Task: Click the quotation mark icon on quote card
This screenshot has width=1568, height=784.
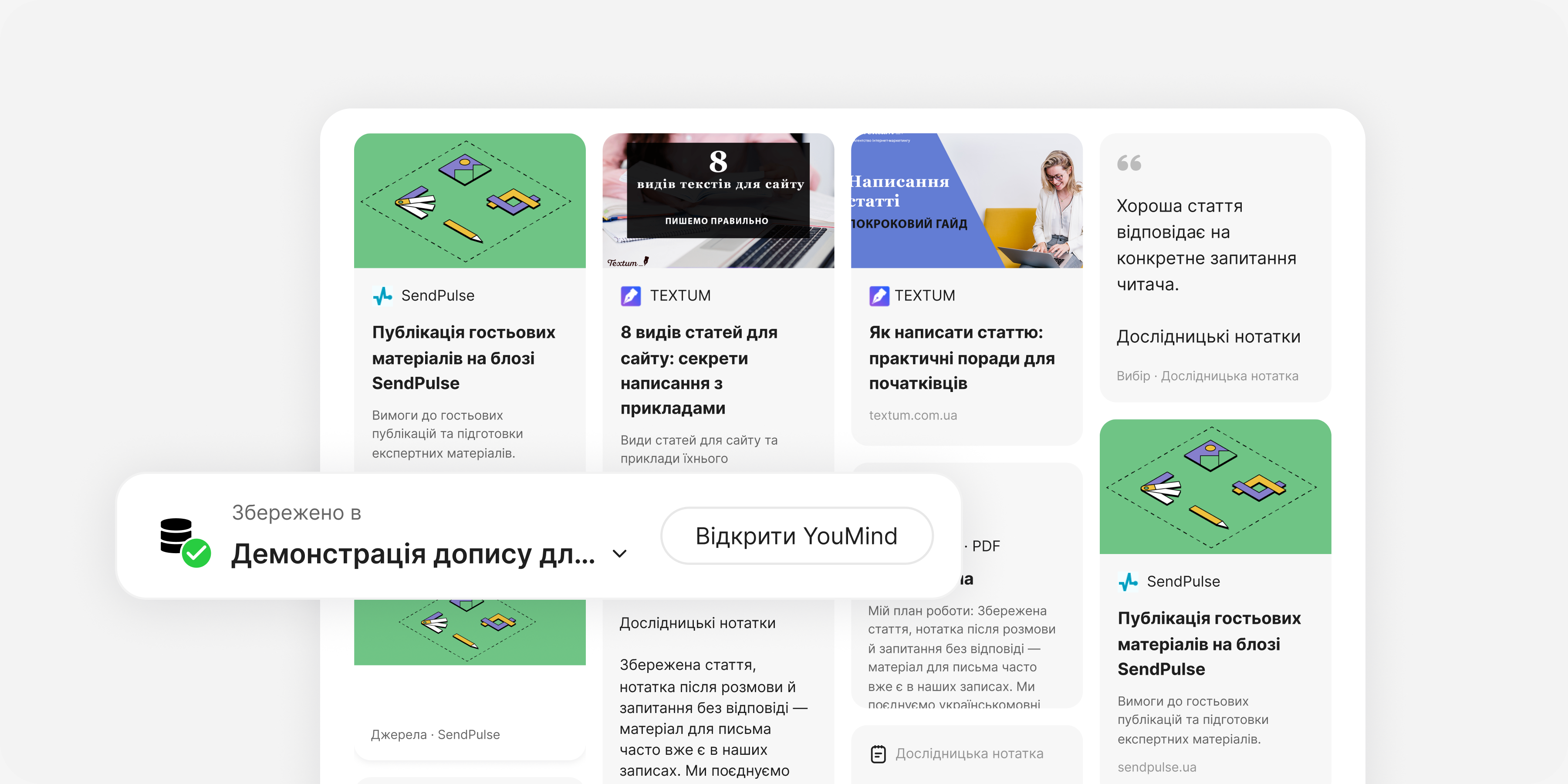Action: [1129, 163]
